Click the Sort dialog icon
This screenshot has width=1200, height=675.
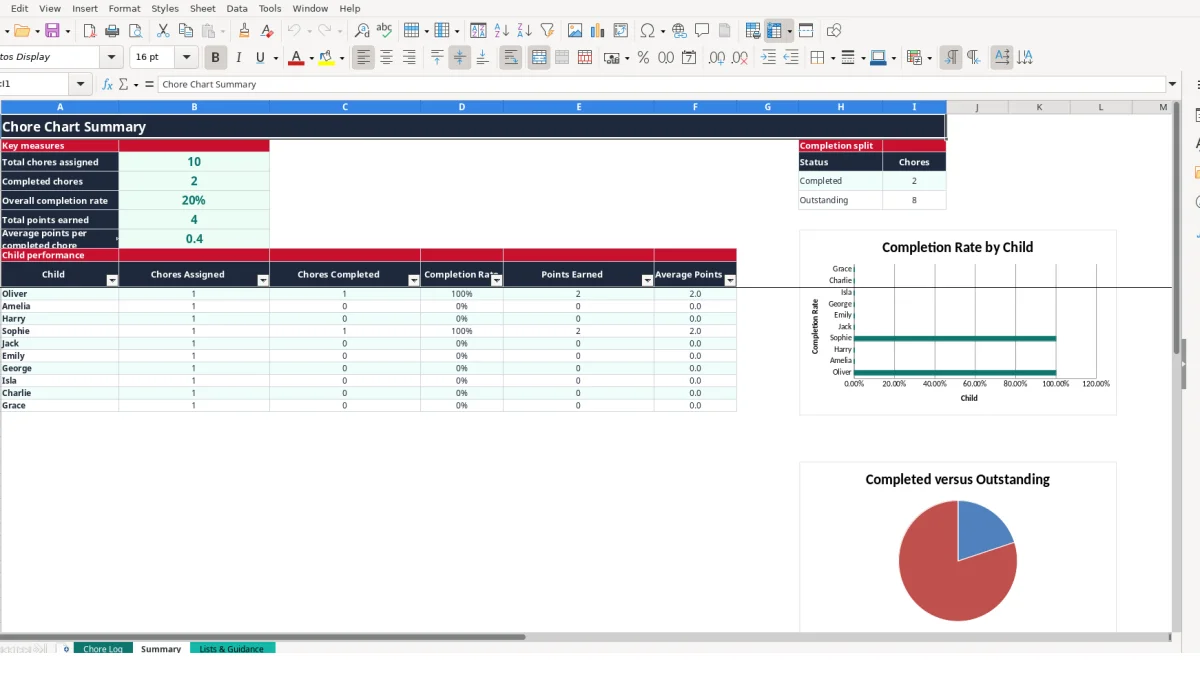(x=478, y=31)
